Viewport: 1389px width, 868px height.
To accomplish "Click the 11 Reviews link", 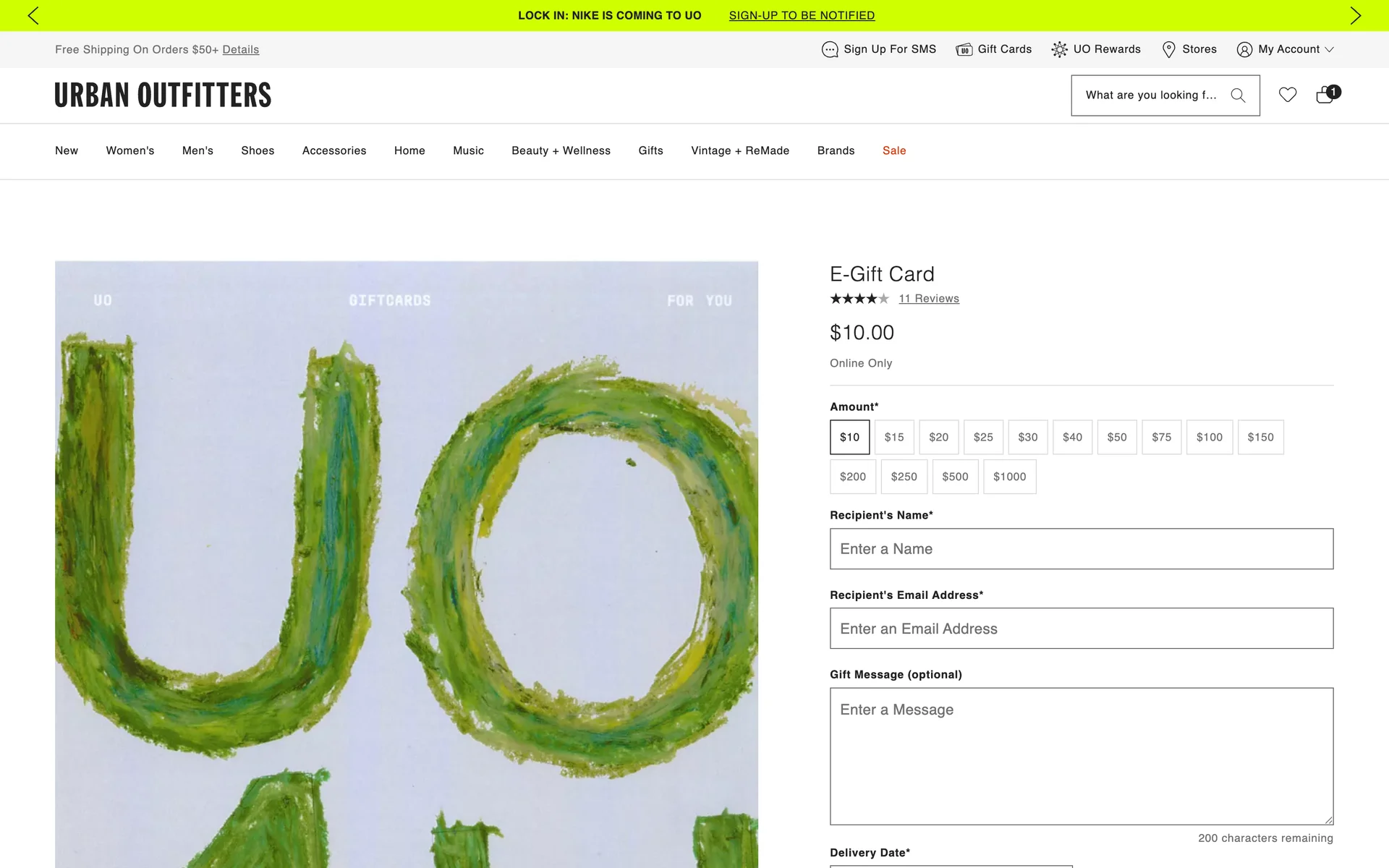I will [x=929, y=299].
